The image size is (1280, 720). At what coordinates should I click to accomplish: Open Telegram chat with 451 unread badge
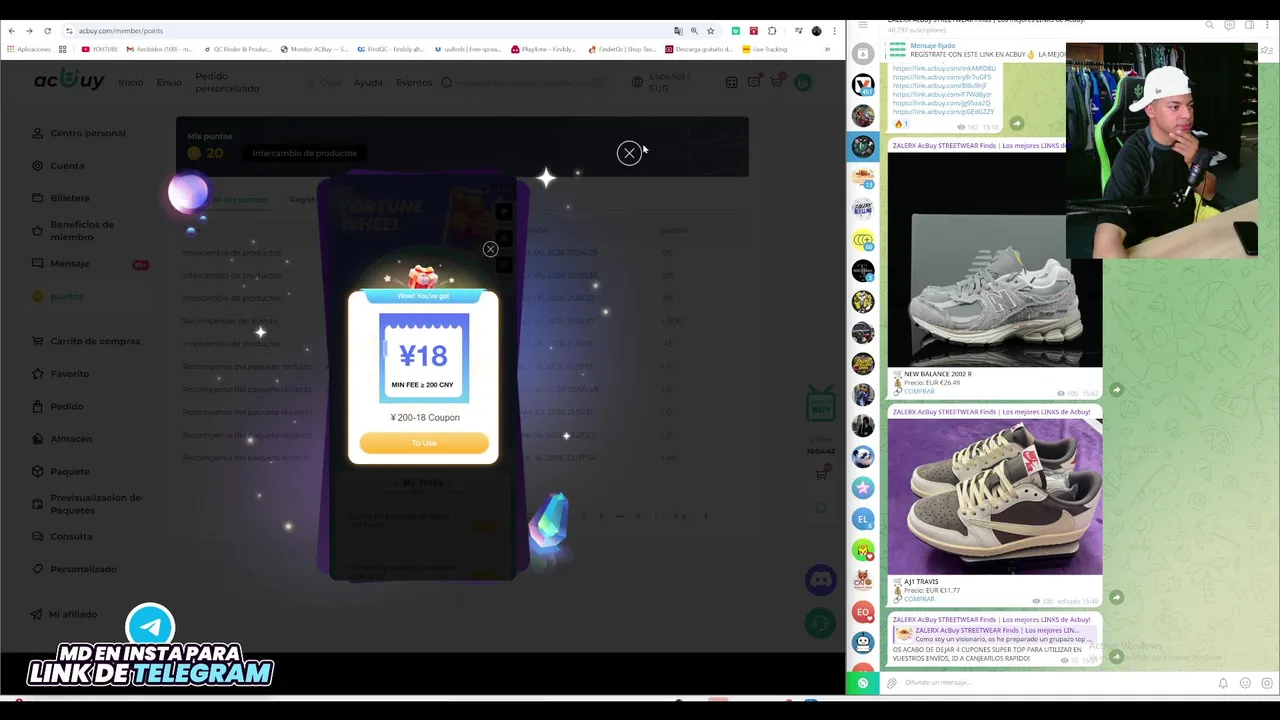863,85
